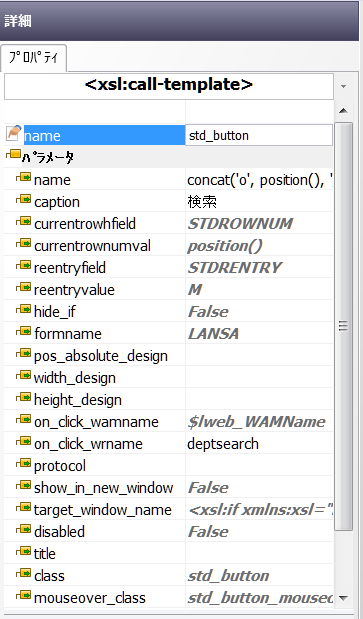Image resolution: width=363 pixels, height=619 pixels.
Task: Select the target_window_name parameter row
Action: coord(169,510)
